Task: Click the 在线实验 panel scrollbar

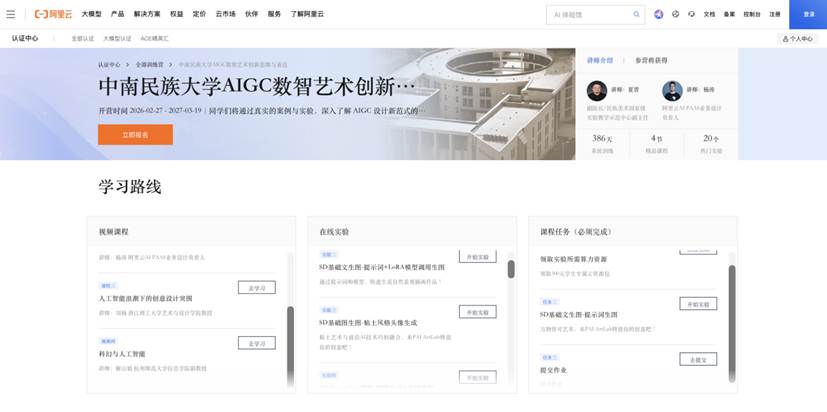Action: pos(511,269)
